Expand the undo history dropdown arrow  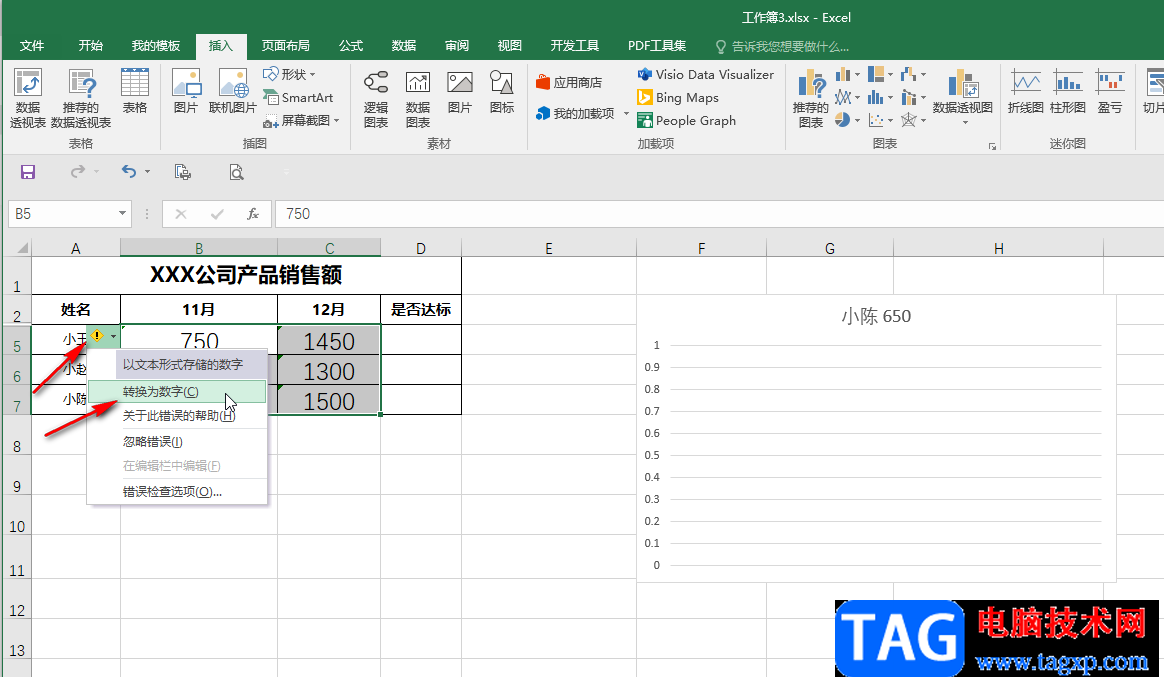[x=147, y=171]
